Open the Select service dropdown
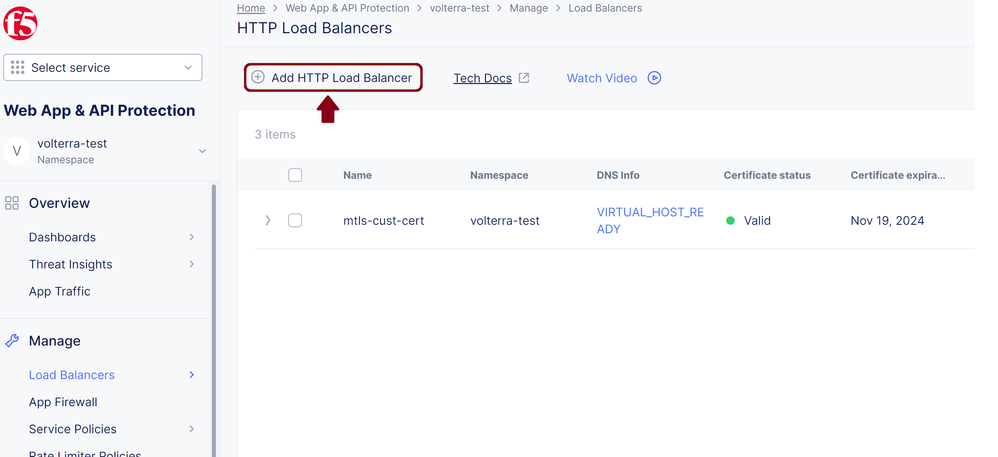Screen dimensions: 998x457 (x=103, y=68)
